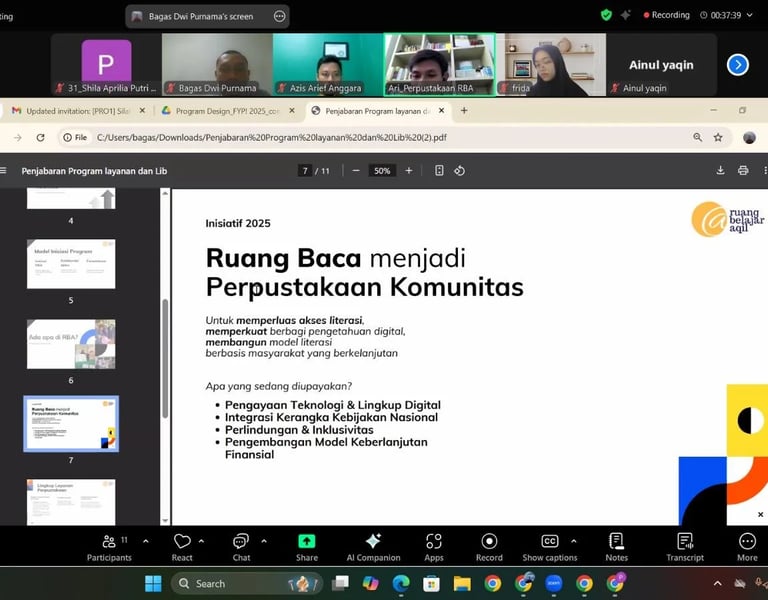Click the taskbar Search box
Screen dimensions: 768x600
pyautogui.click(x=247, y=583)
